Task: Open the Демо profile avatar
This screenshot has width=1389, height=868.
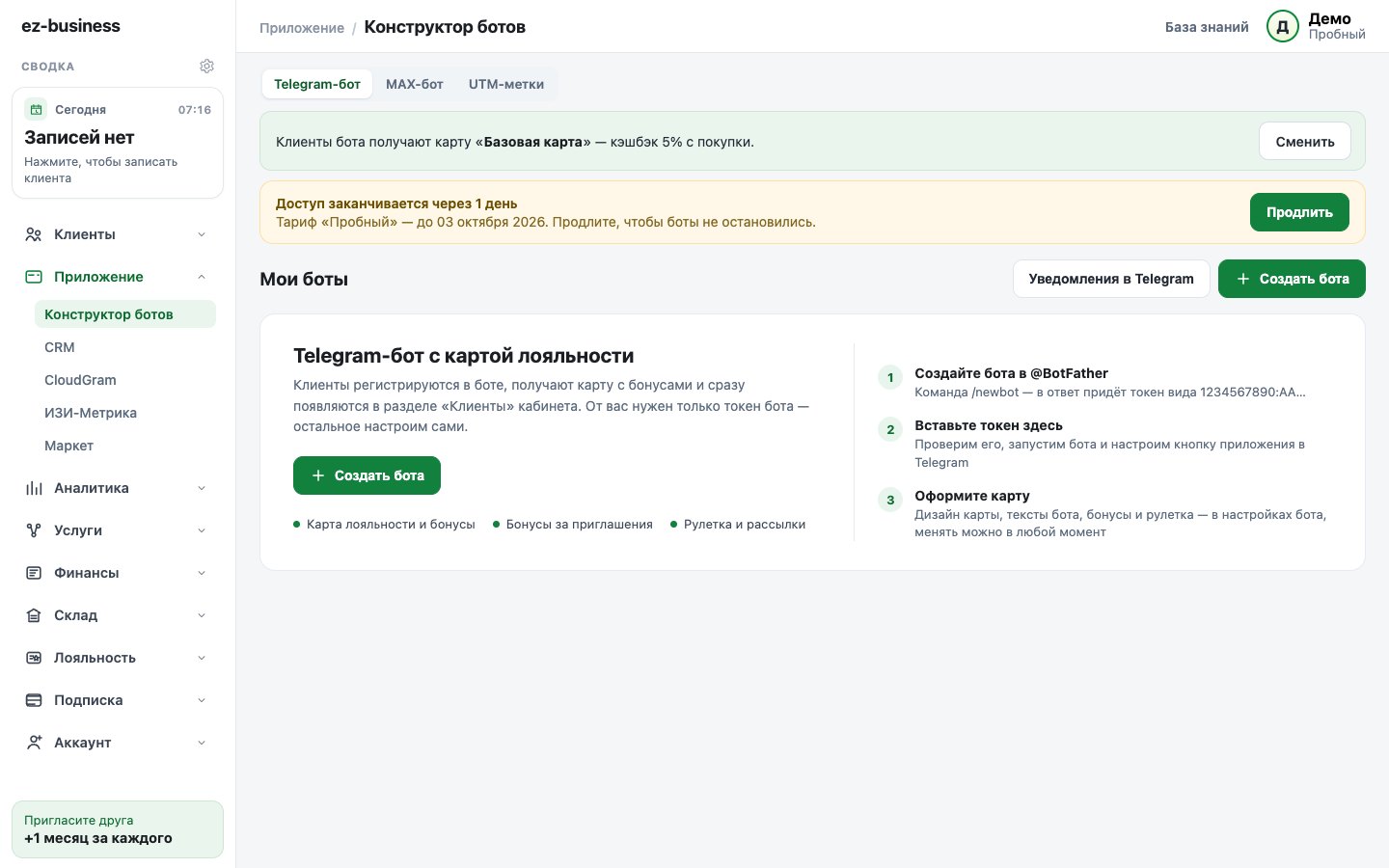Action: point(1283,27)
